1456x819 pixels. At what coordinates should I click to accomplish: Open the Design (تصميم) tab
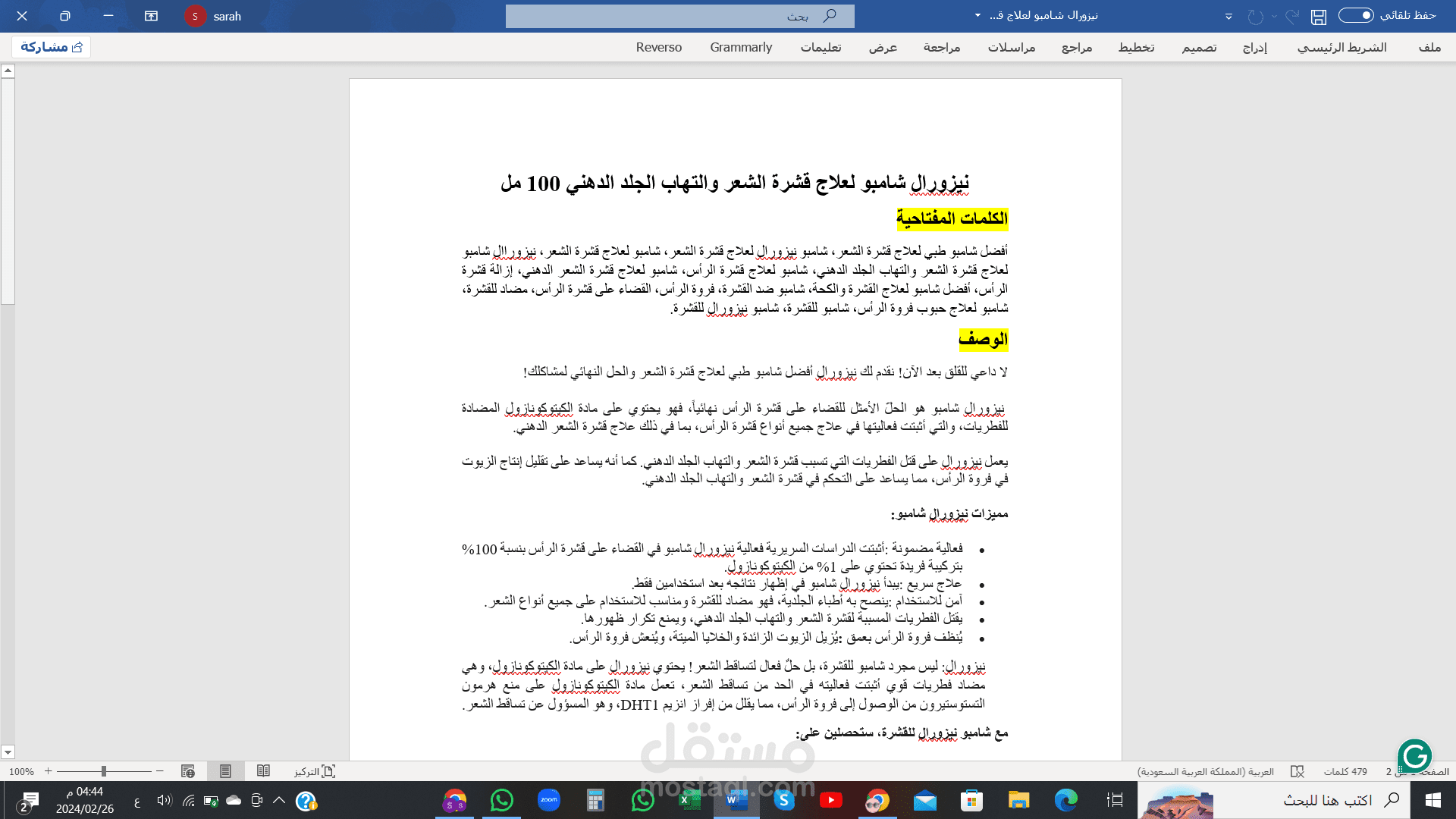1199,47
